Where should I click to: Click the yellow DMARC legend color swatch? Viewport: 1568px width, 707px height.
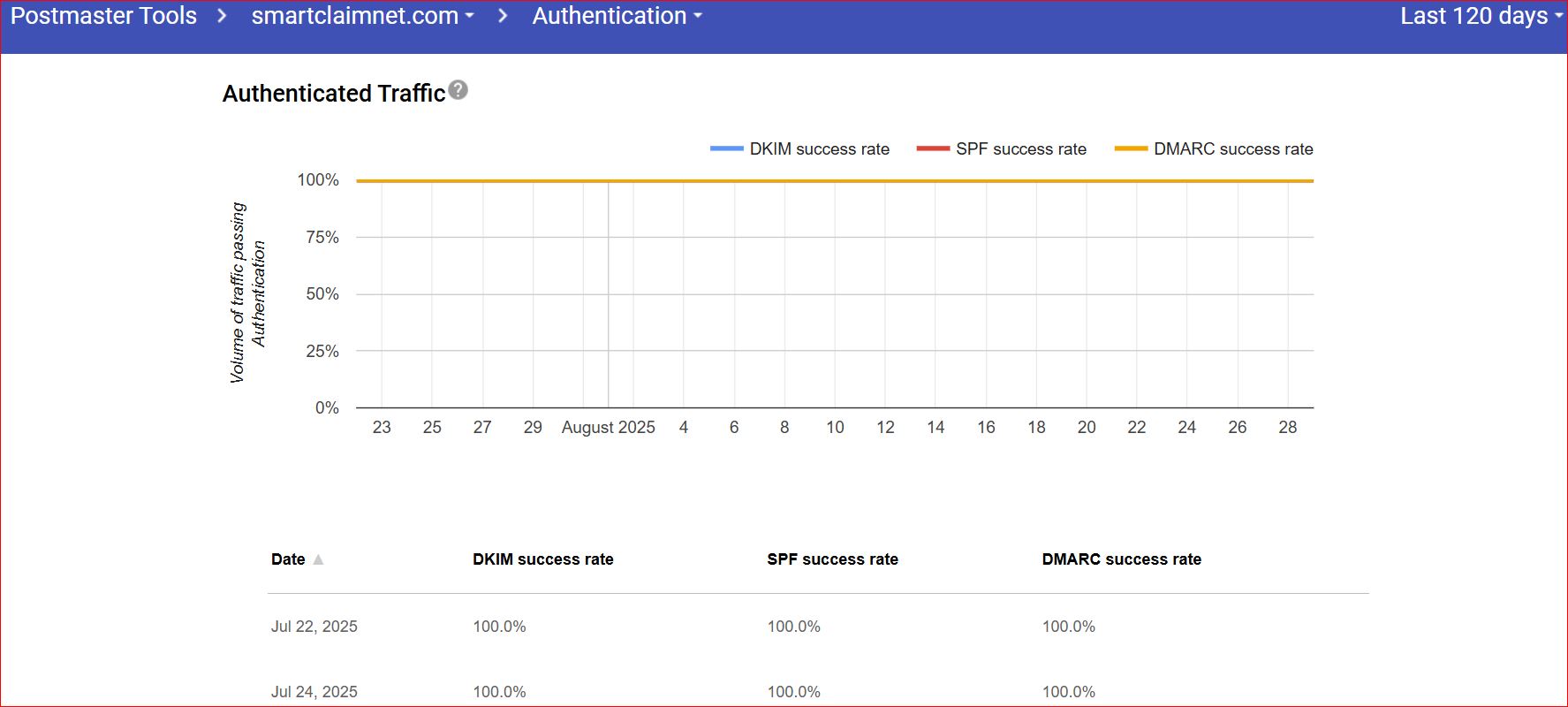(x=1131, y=149)
